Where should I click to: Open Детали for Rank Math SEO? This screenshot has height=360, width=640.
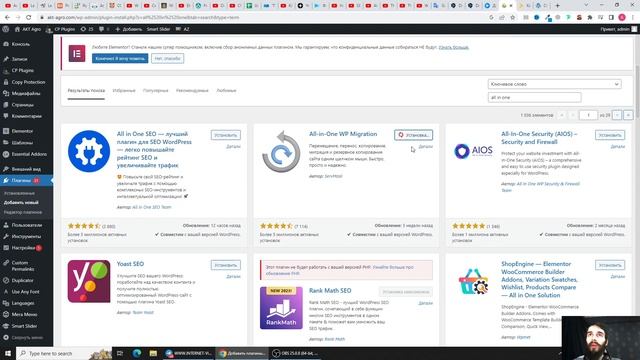tap(425, 303)
